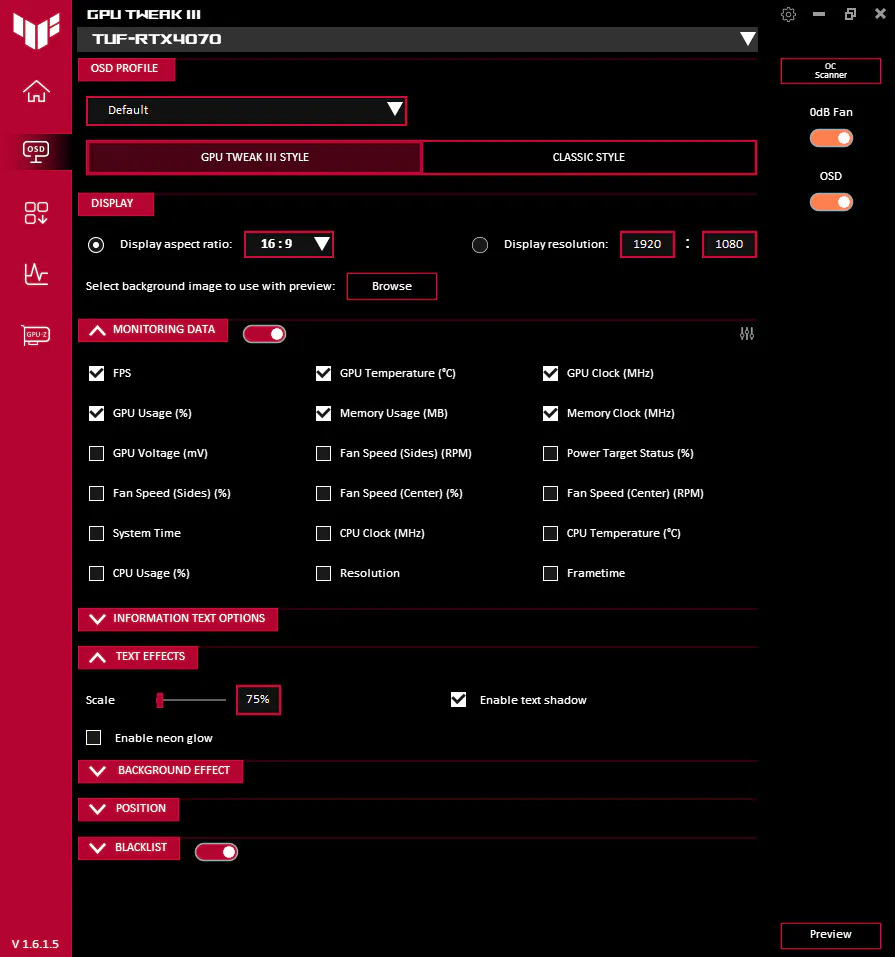
Task: Select Display aspect ratio radio button
Action: [x=96, y=245]
